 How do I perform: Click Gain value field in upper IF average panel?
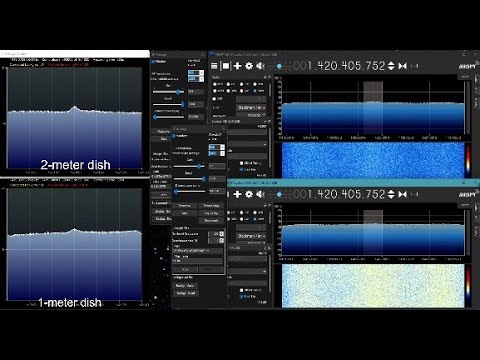[x=196, y=91]
